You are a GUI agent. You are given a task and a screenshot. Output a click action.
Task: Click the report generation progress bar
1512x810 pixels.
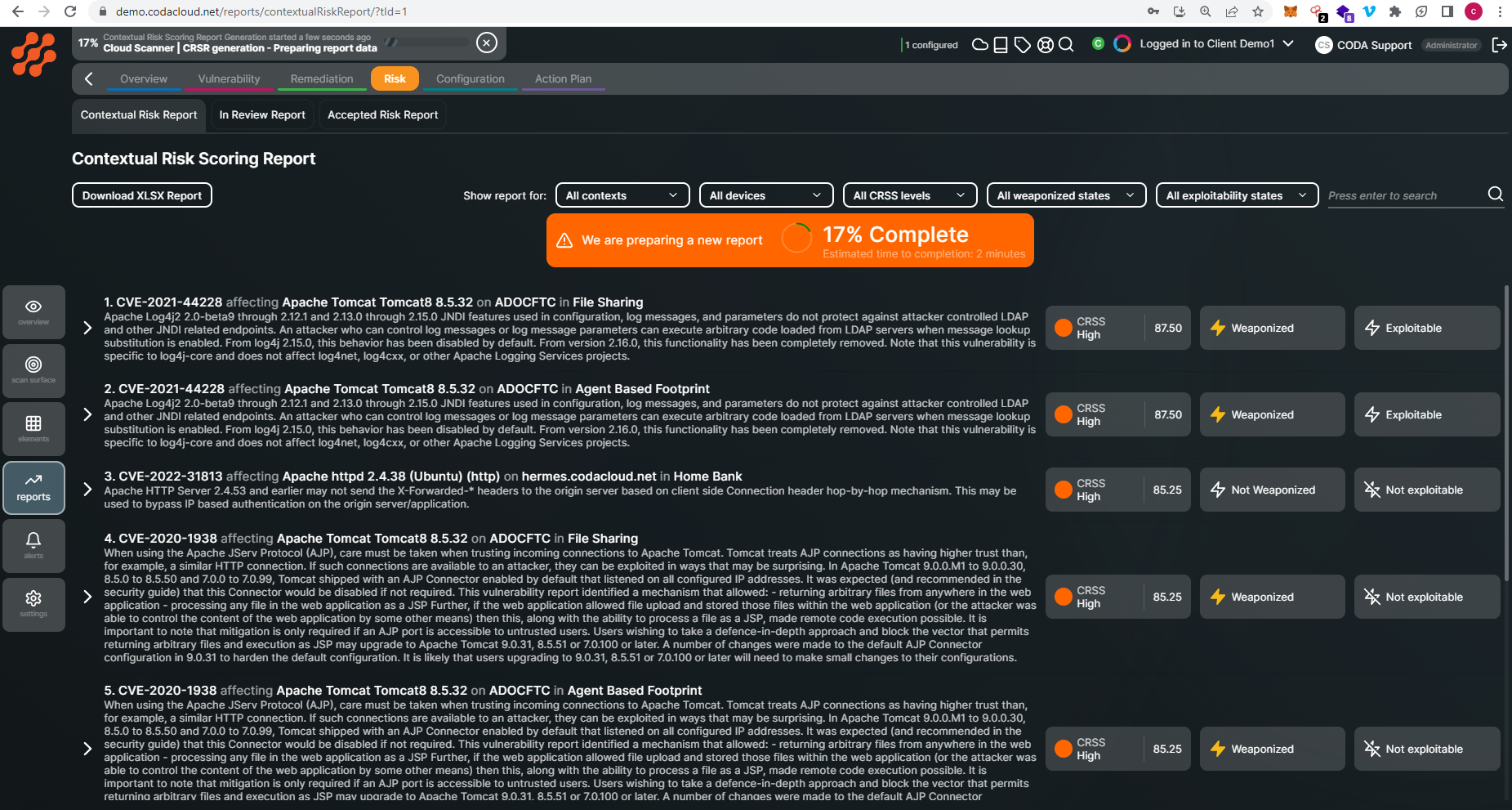pos(426,42)
